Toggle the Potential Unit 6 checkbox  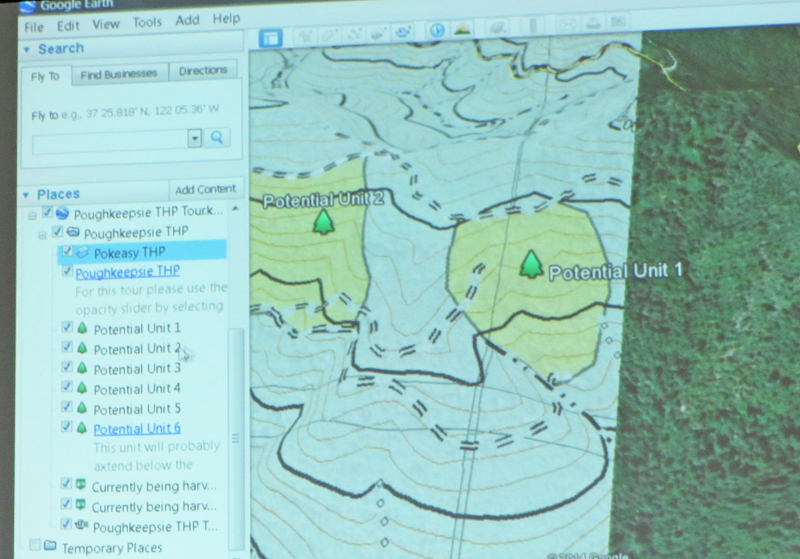click(66, 426)
